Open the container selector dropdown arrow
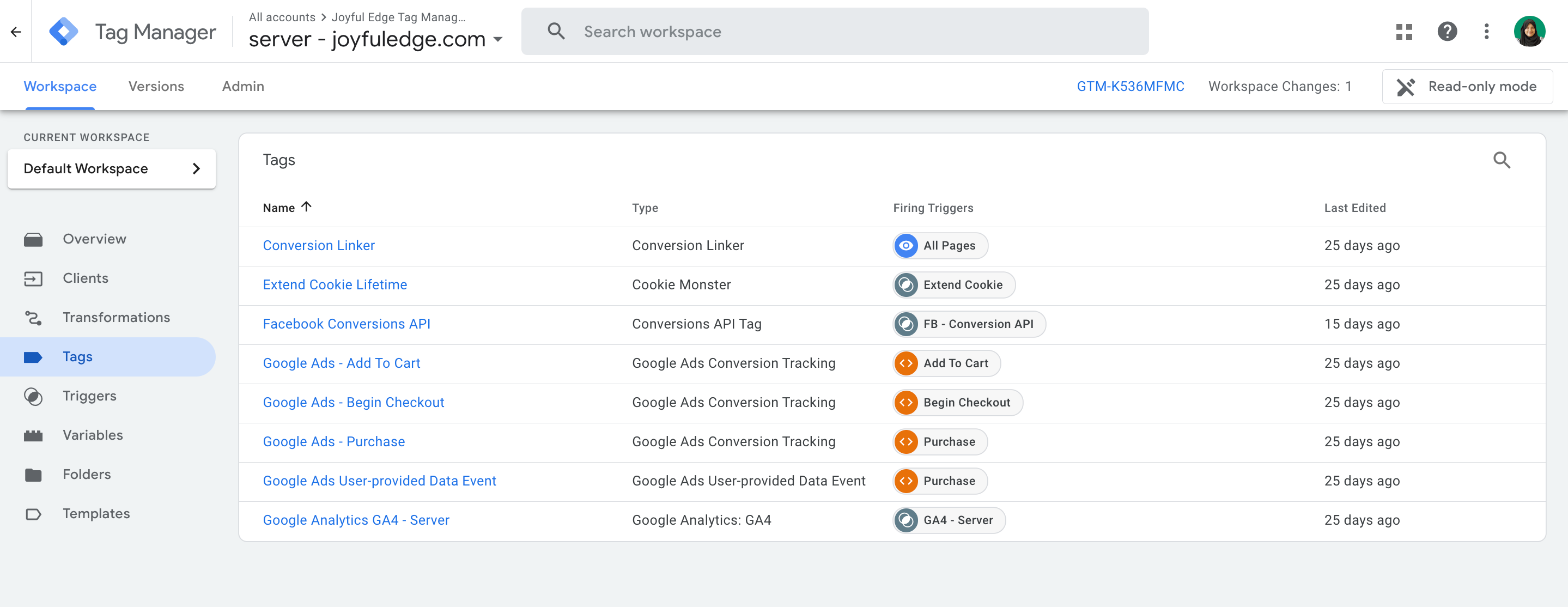Viewport: 1568px width, 607px height. (497, 40)
